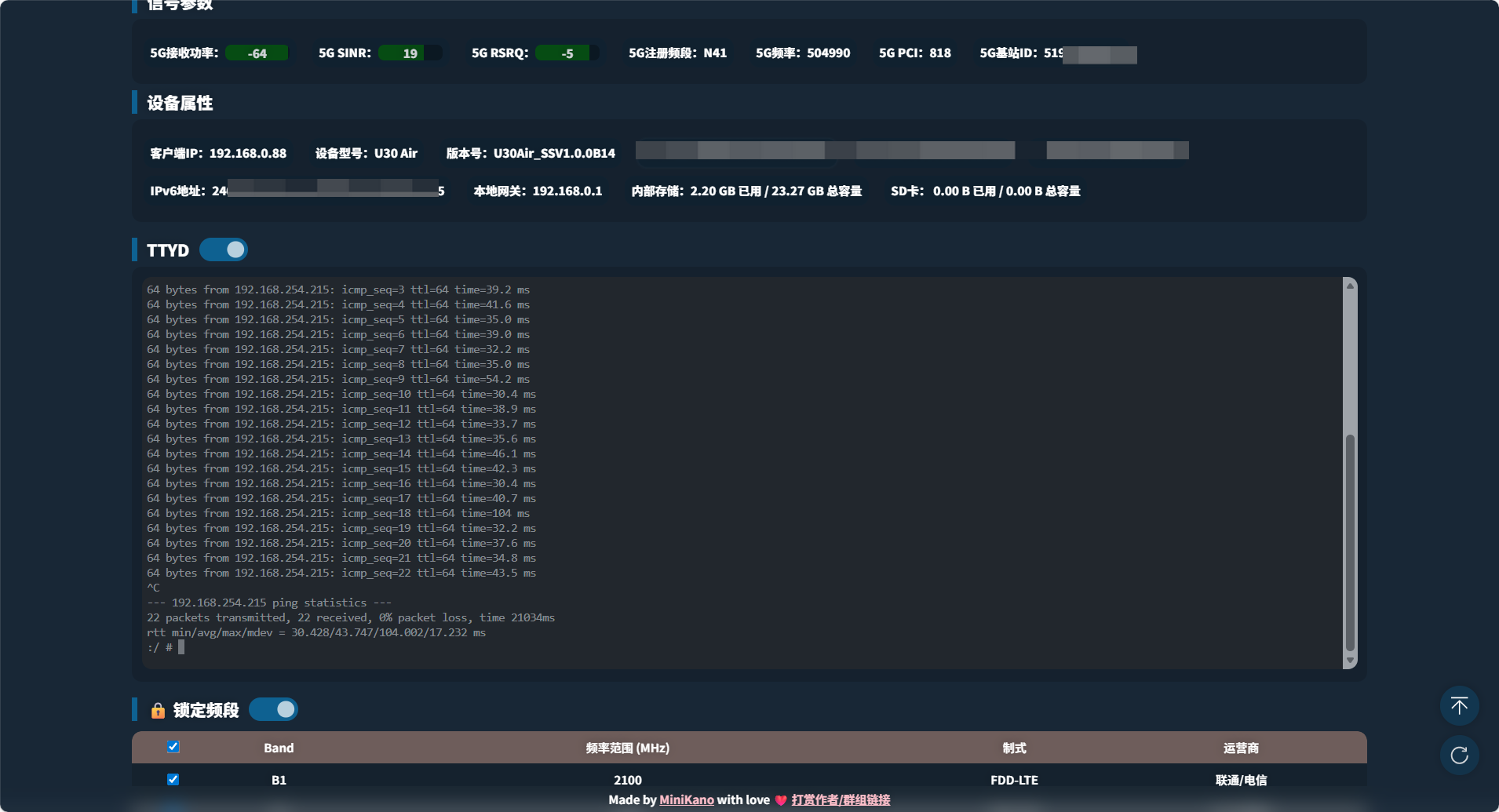
Task: Disable the 锁定频段 toggle switch
Action: 273,709
